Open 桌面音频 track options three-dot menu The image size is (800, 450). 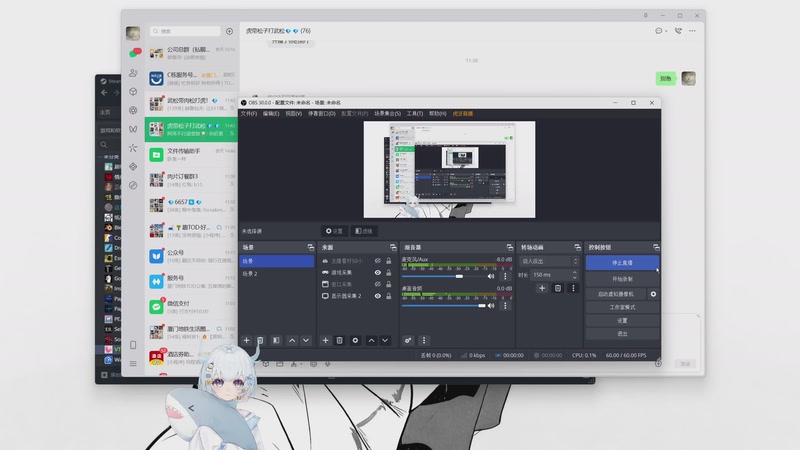pyautogui.click(x=505, y=306)
